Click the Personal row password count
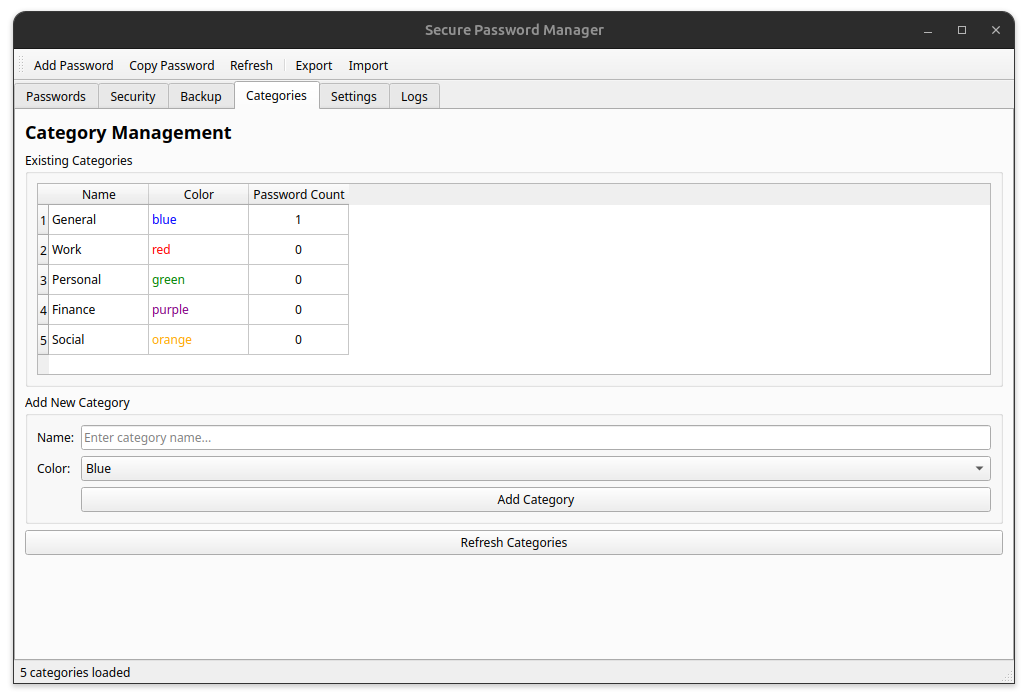 pyautogui.click(x=298, y=280)
